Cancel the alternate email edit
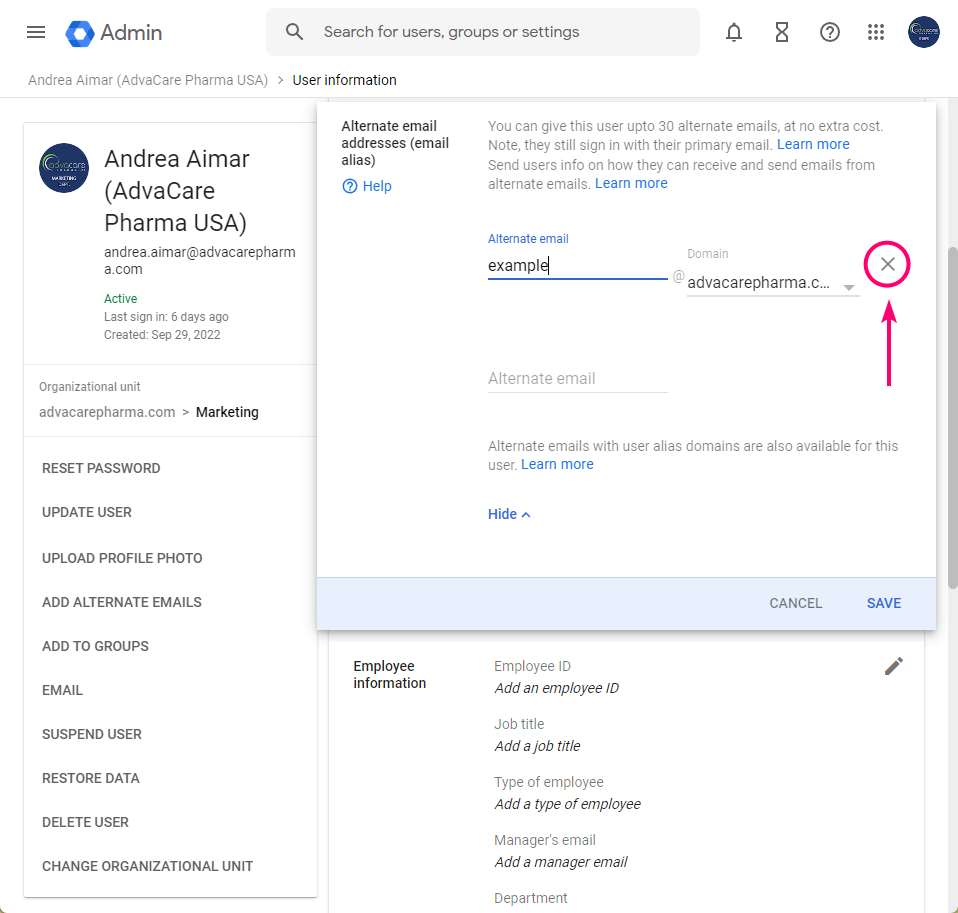Screen dimensions: 958x913 (x=795, y=603)
